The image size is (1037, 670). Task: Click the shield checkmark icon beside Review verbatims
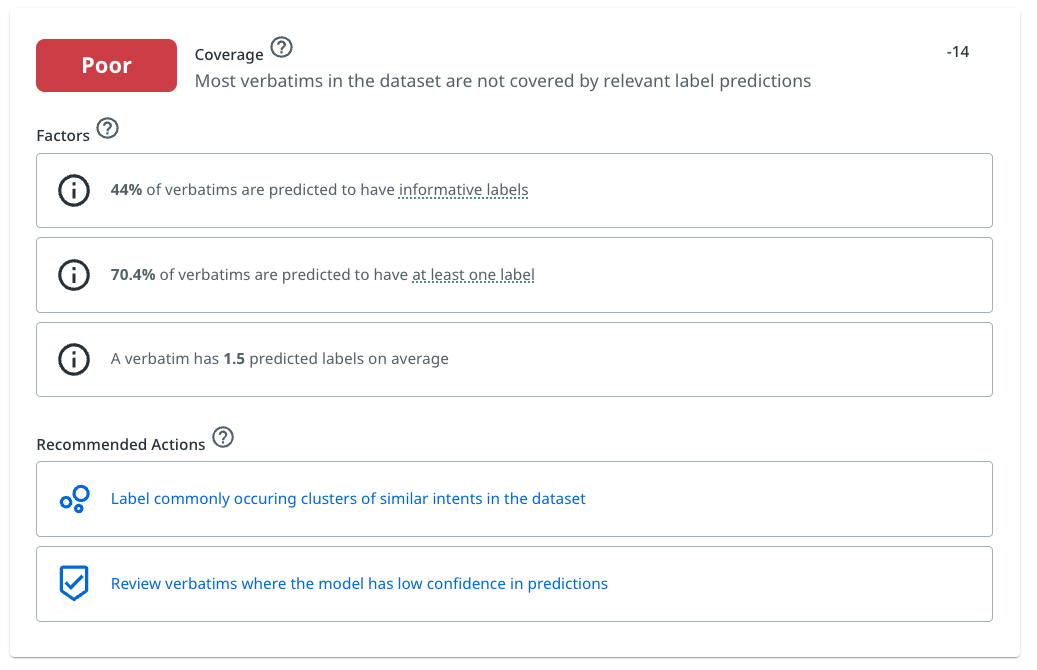74,583
